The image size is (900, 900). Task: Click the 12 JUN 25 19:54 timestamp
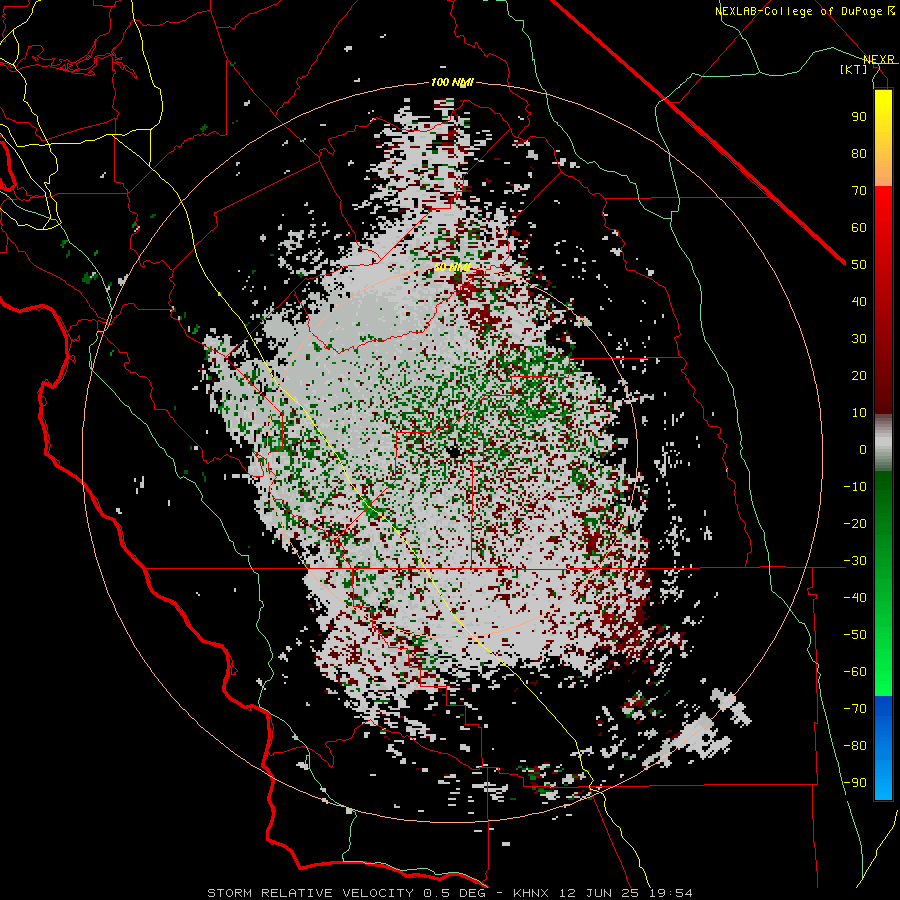point(625,893)
